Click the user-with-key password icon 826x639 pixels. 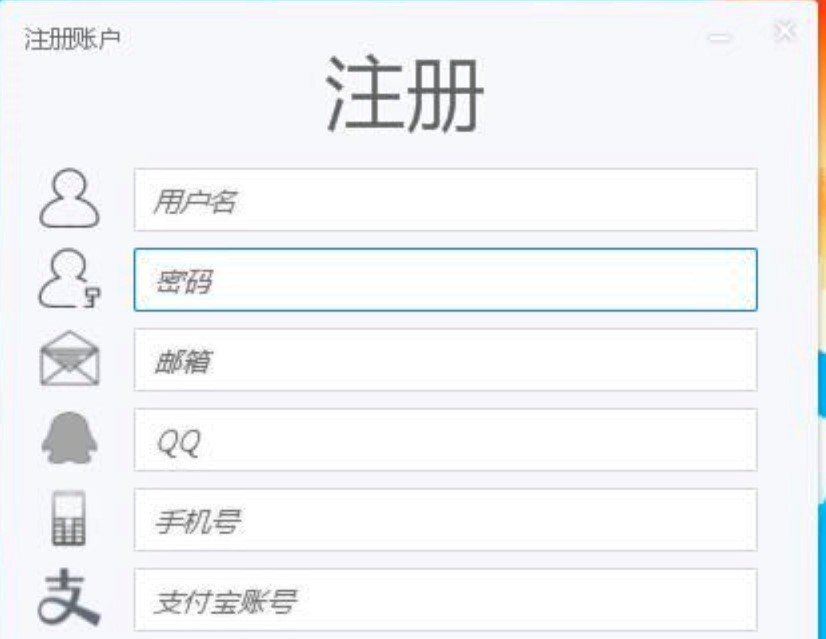click(70, 279)
